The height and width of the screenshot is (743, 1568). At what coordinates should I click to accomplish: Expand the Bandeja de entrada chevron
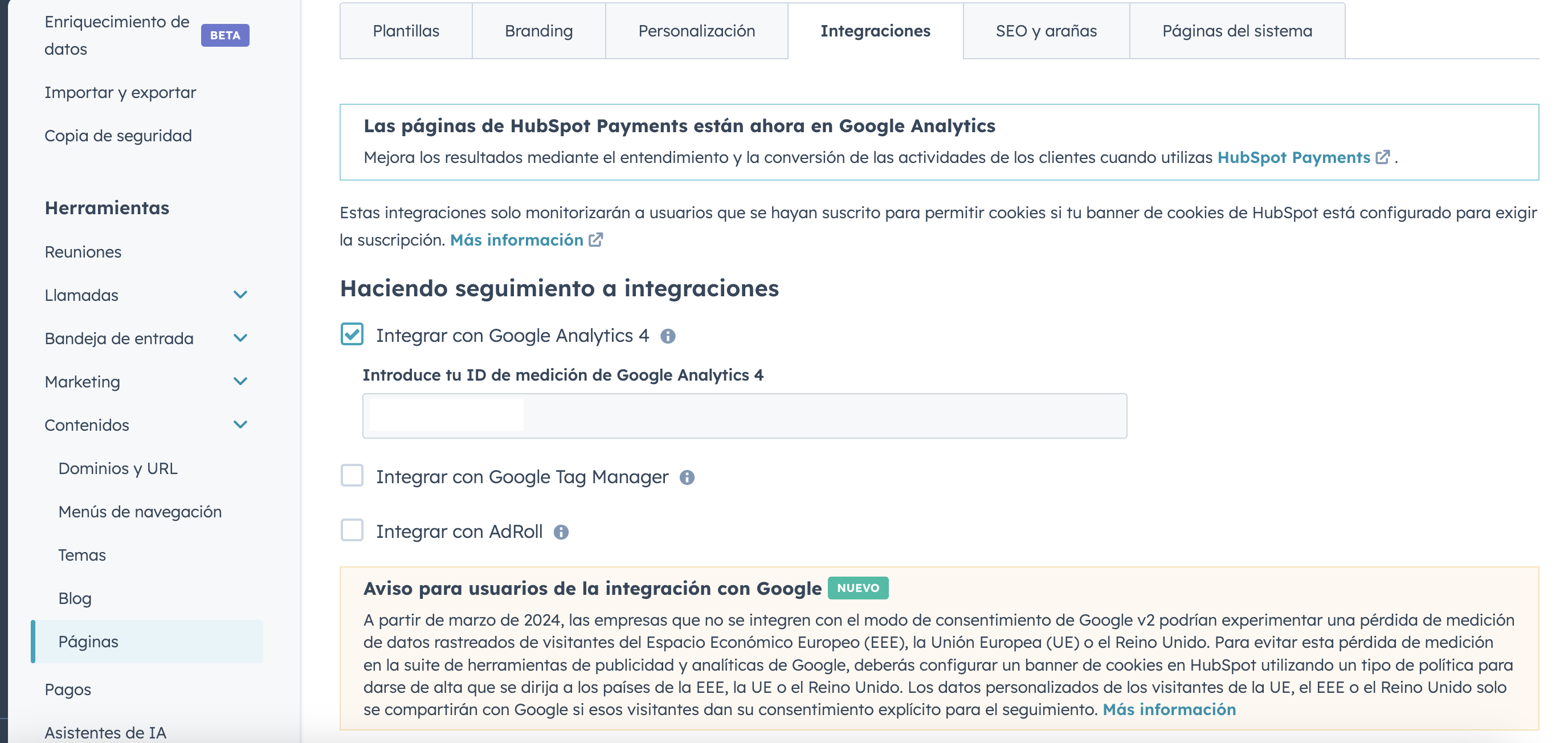click(240, 338)
